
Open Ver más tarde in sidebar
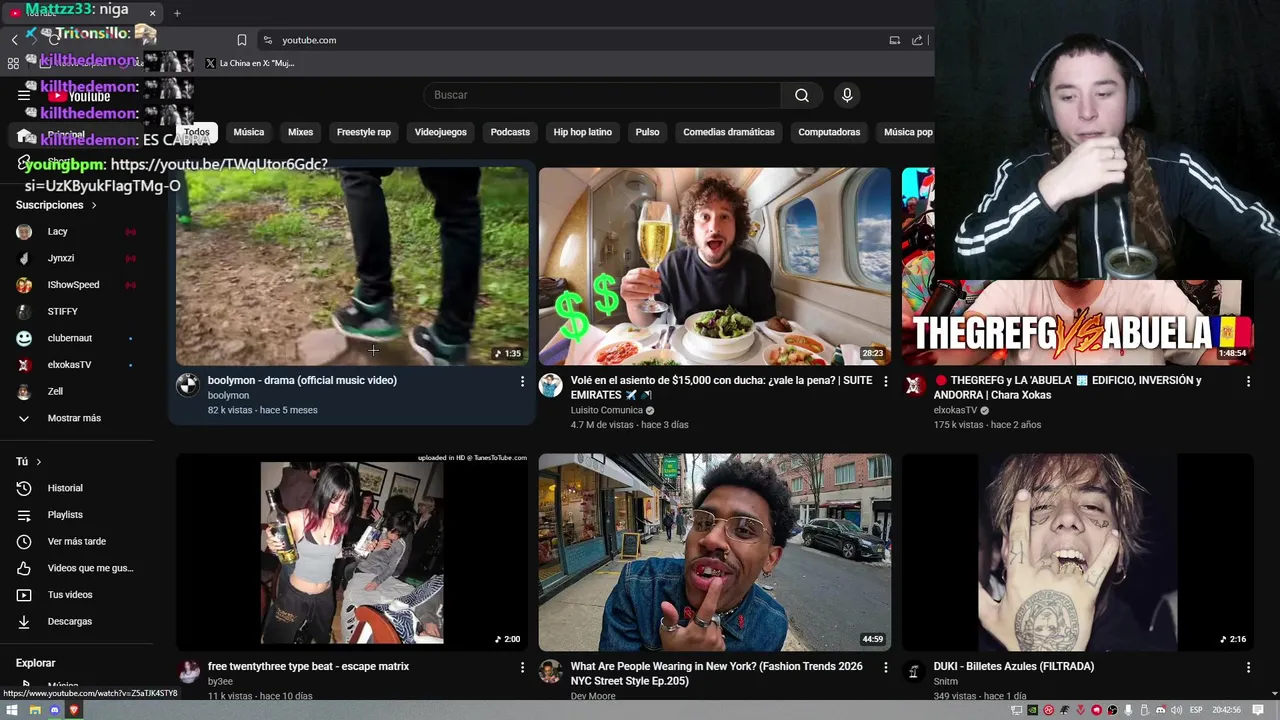pyautogui.click(x=76, y=541)
